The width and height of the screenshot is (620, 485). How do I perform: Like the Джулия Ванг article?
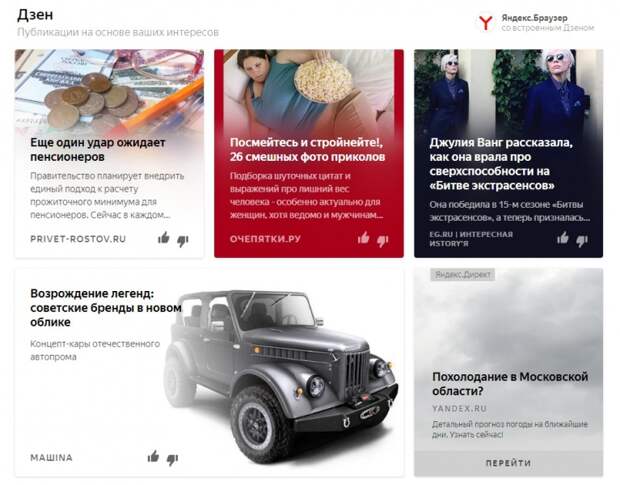[563, 238]
